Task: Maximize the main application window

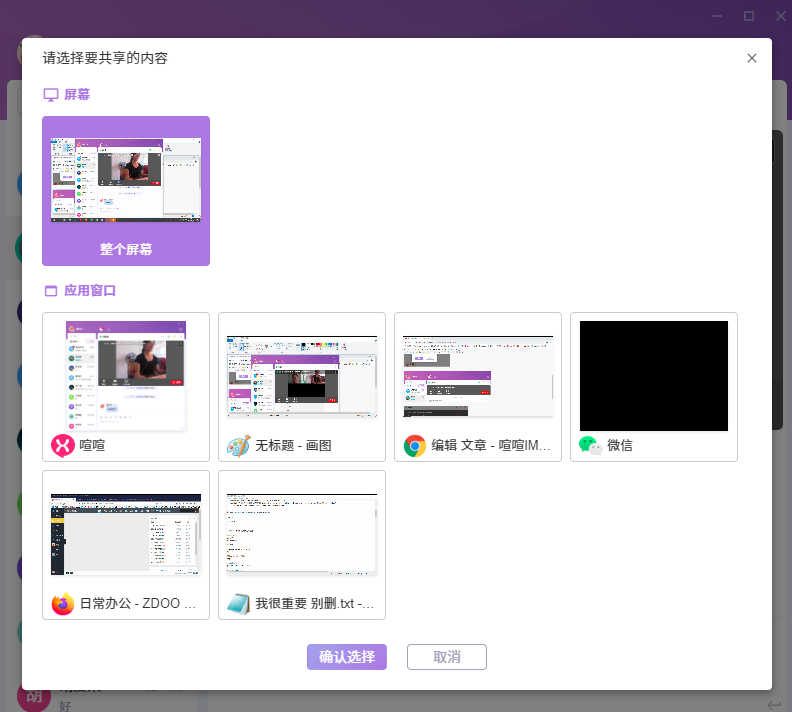Action: pos(748,16)
